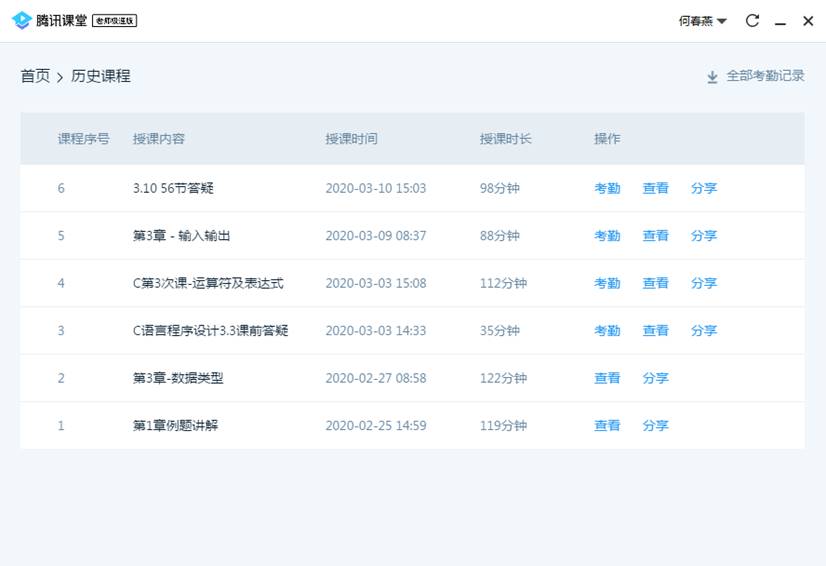Open the 何春燕 user dropdown menu
The width and height of the screenshot is (826, 566).
tap(703, 21)
